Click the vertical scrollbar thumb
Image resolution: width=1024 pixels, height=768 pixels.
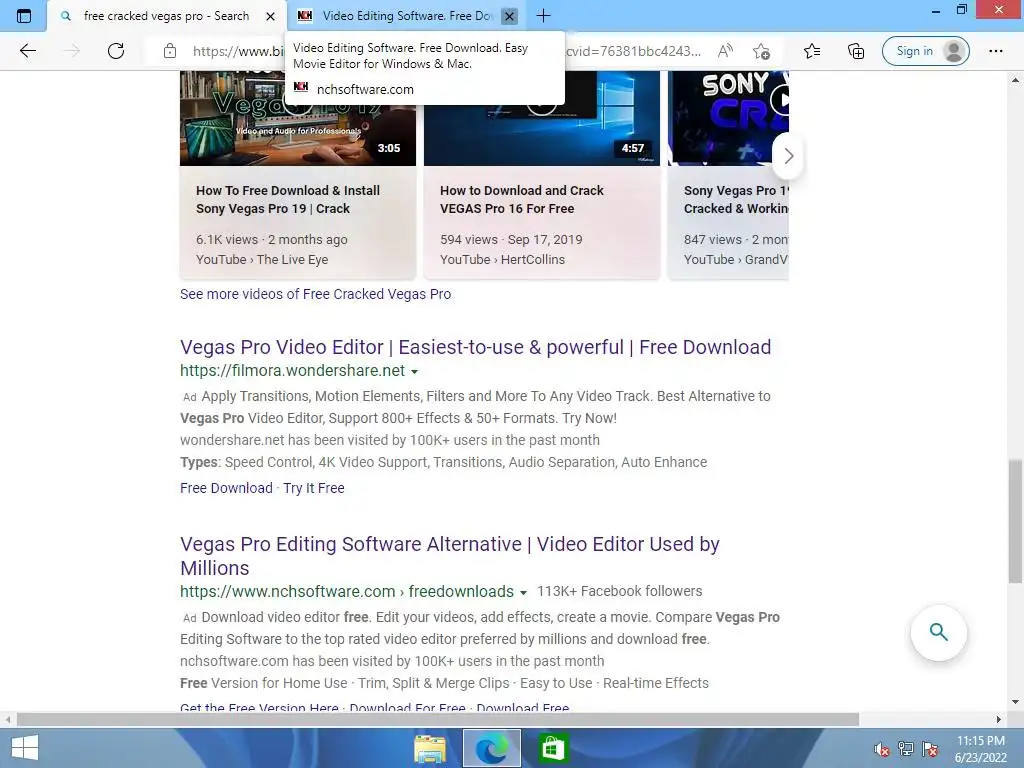[x=1015, y=520]
